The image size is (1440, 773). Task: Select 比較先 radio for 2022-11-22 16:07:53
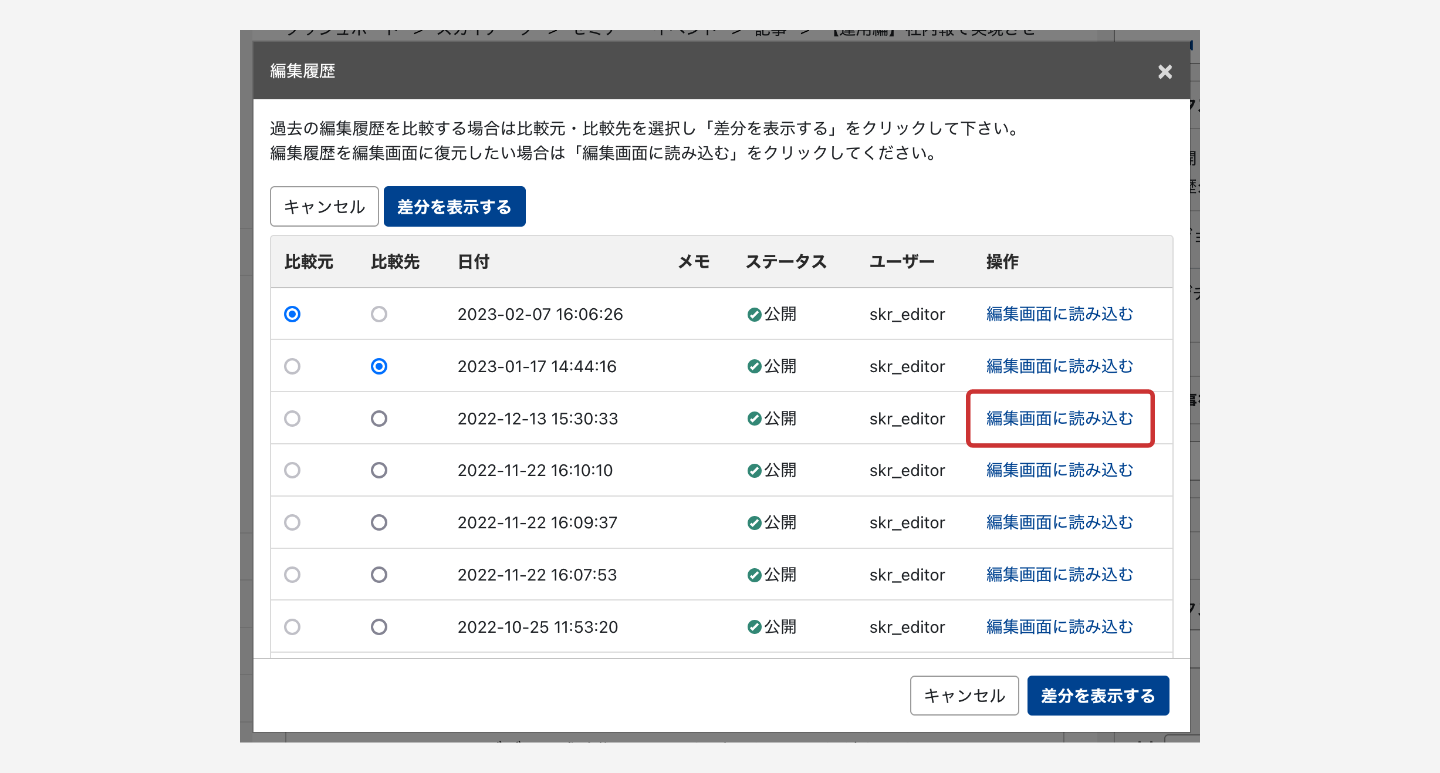pyautogui.click(x=379, y=575)
